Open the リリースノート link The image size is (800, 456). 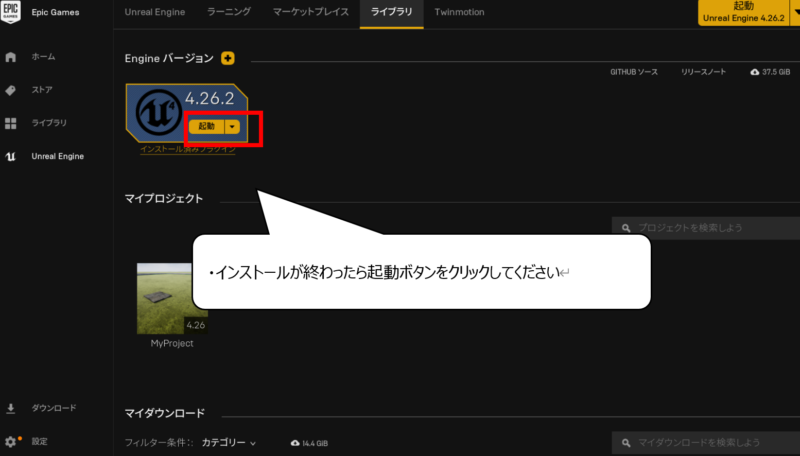(x=703, y=72)
